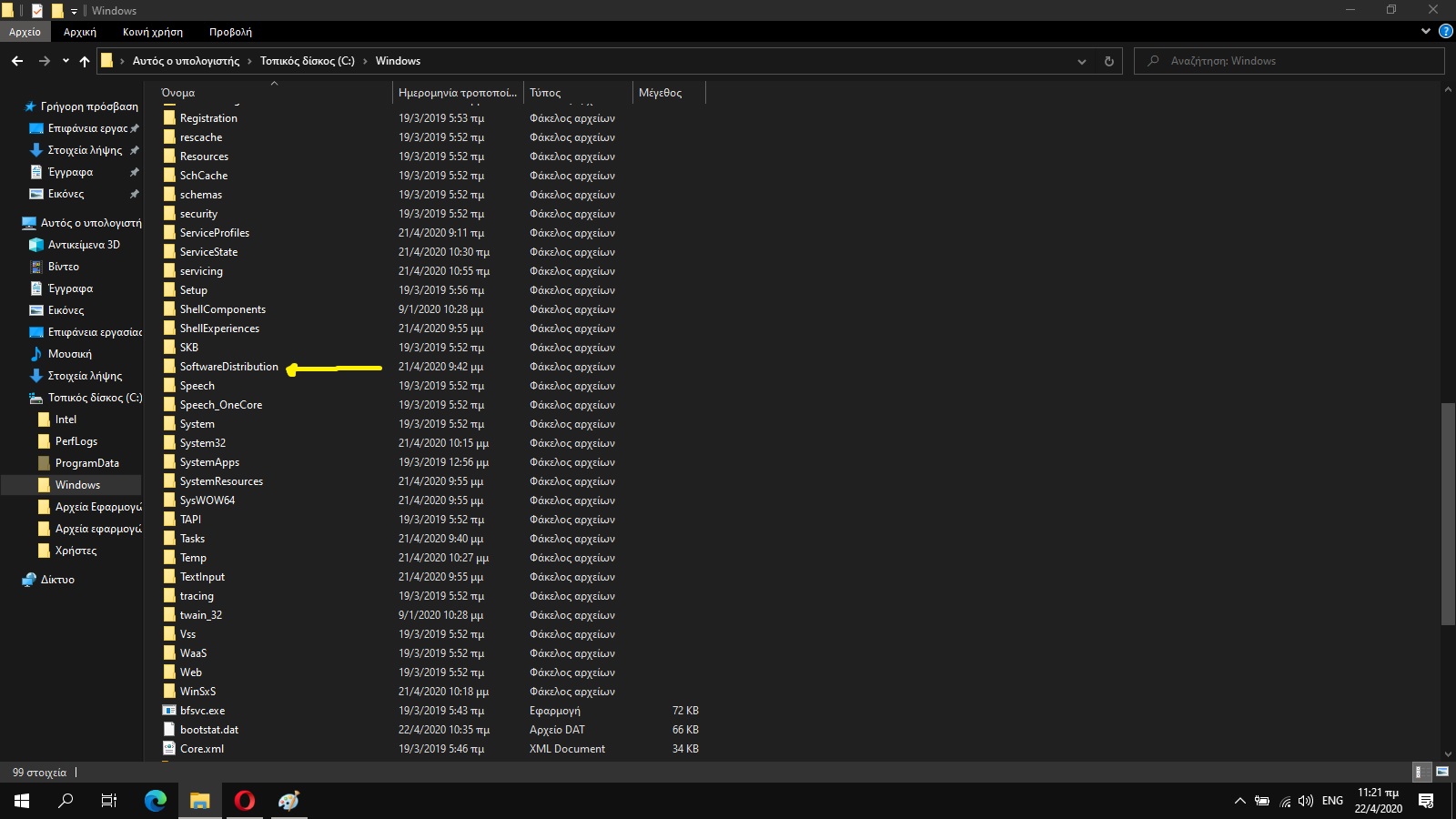Go back with the Back arrow
This screenshot has width=1456, height=819.
(17, 61)
